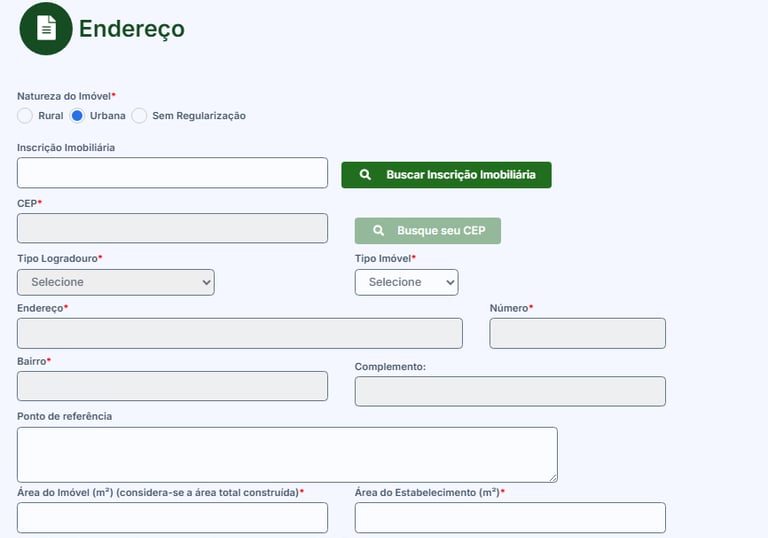Select the Complemento input field
Viewport: 768px width, 538px height.
510,391
